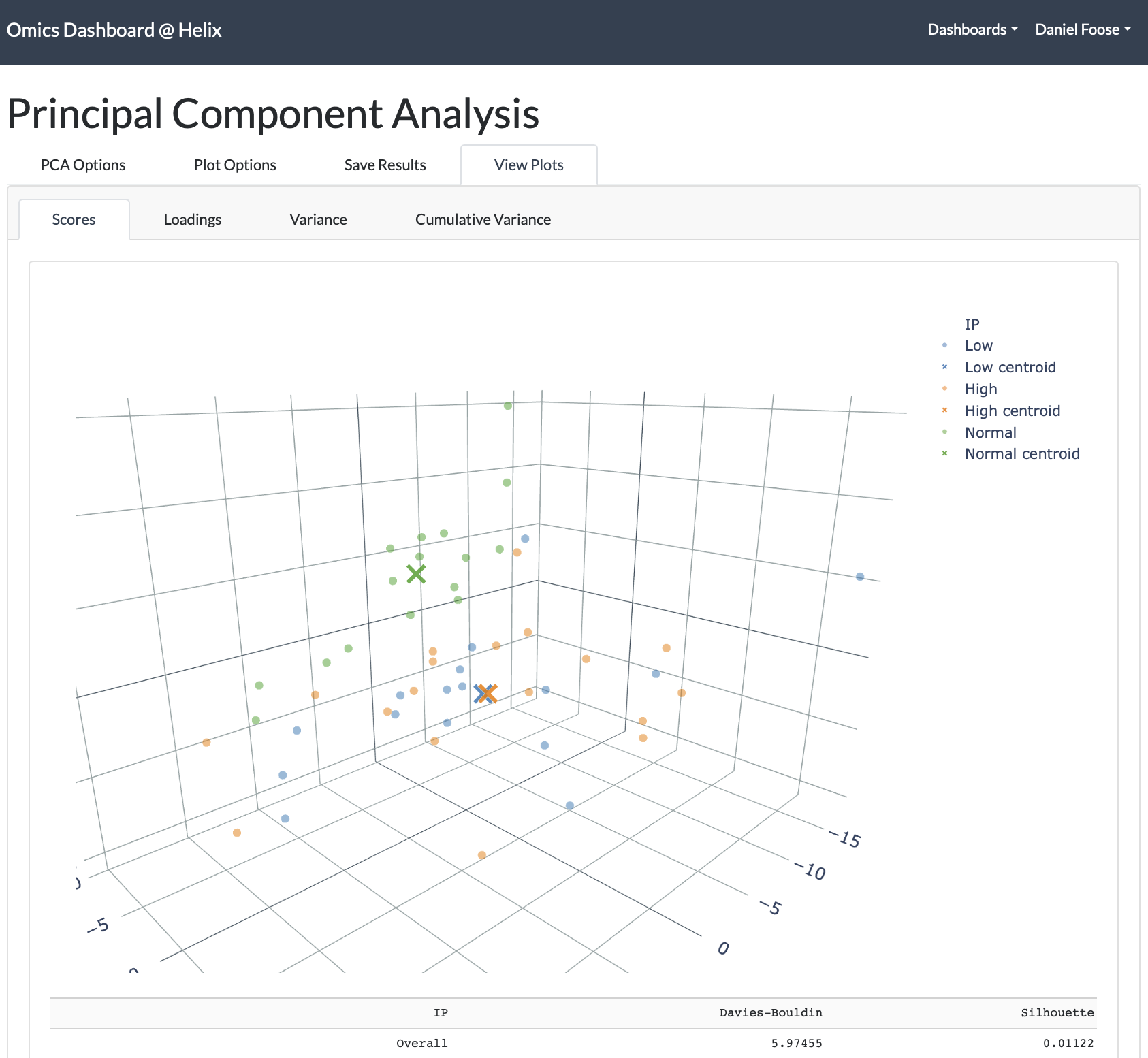Show the Variance plot tab
The height and width of the screenshot is (1058, 1148).
point(318,219)
